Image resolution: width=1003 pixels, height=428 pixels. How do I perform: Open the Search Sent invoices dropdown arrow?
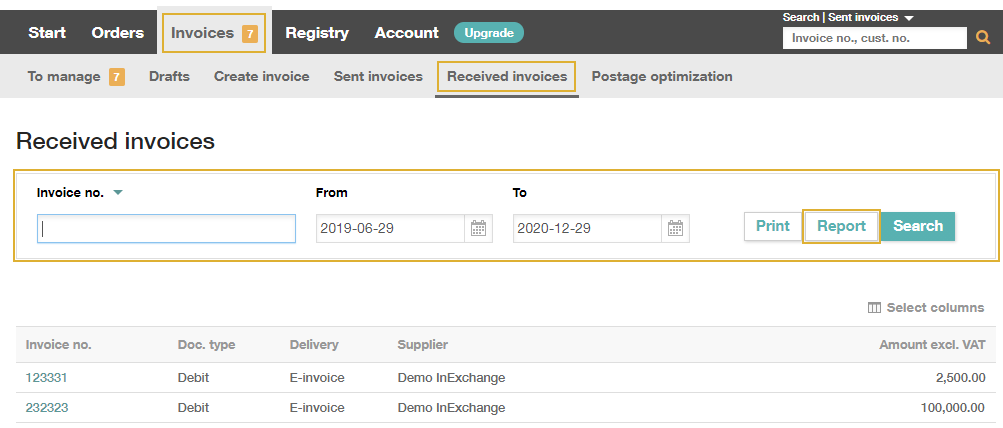click(x=908, y=18)
